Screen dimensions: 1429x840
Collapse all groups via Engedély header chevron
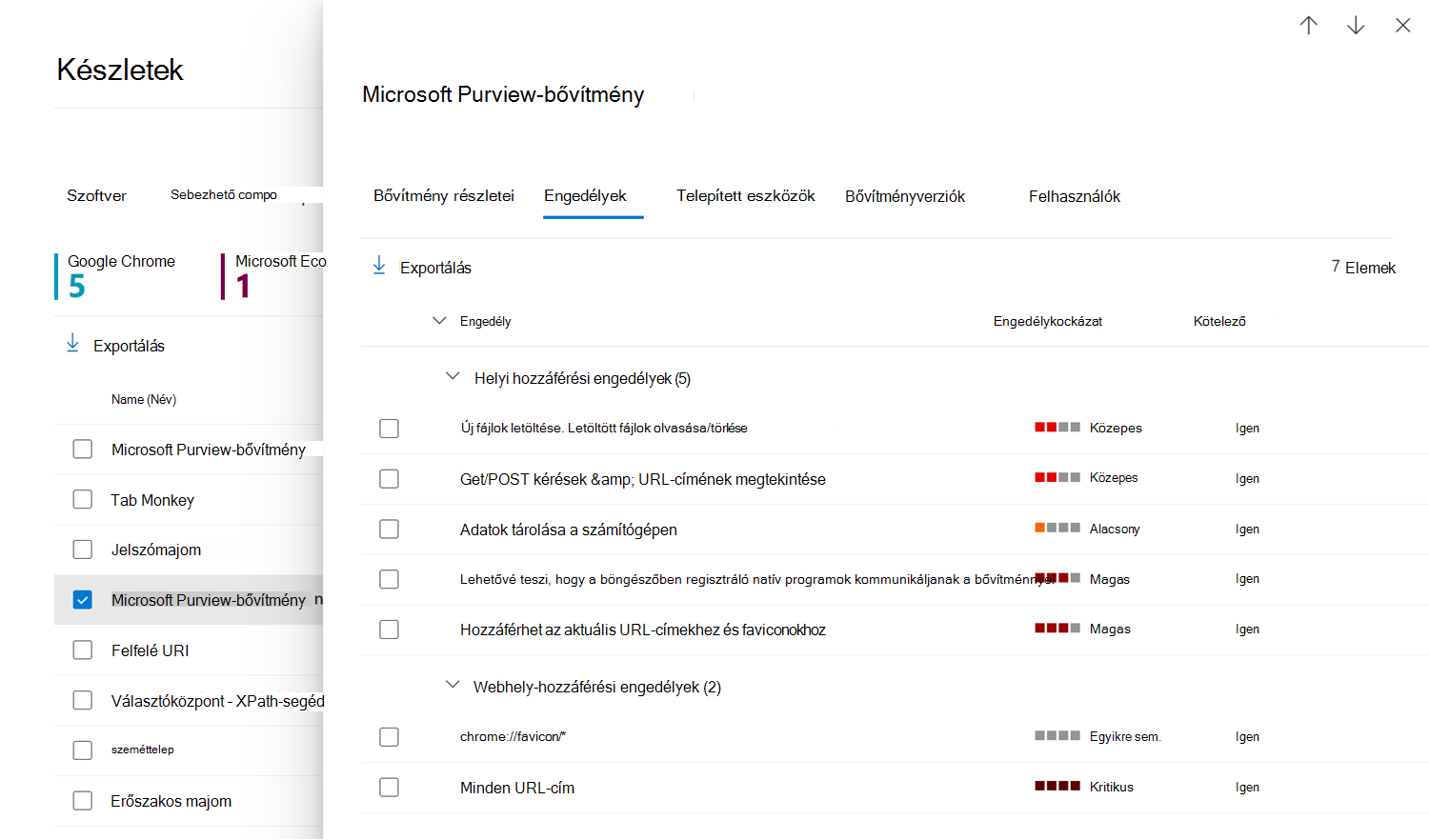439,321
